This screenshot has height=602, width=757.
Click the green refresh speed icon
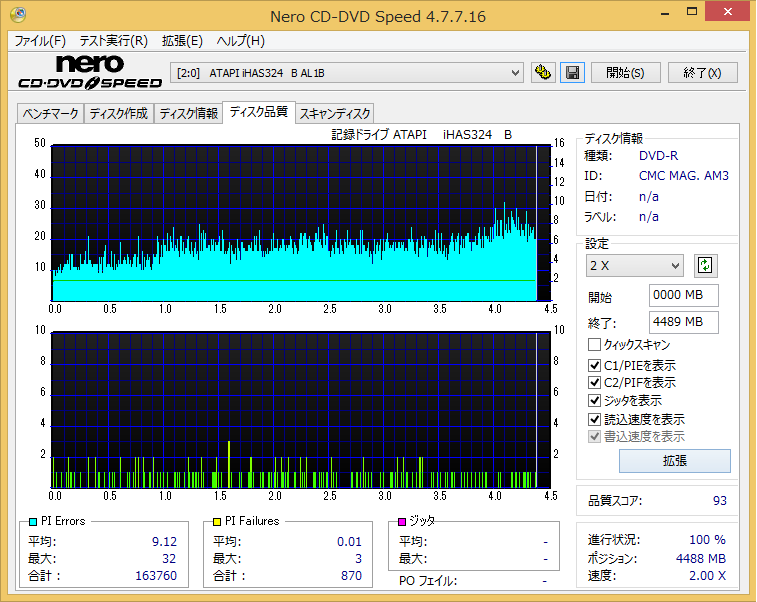[705, 266]
